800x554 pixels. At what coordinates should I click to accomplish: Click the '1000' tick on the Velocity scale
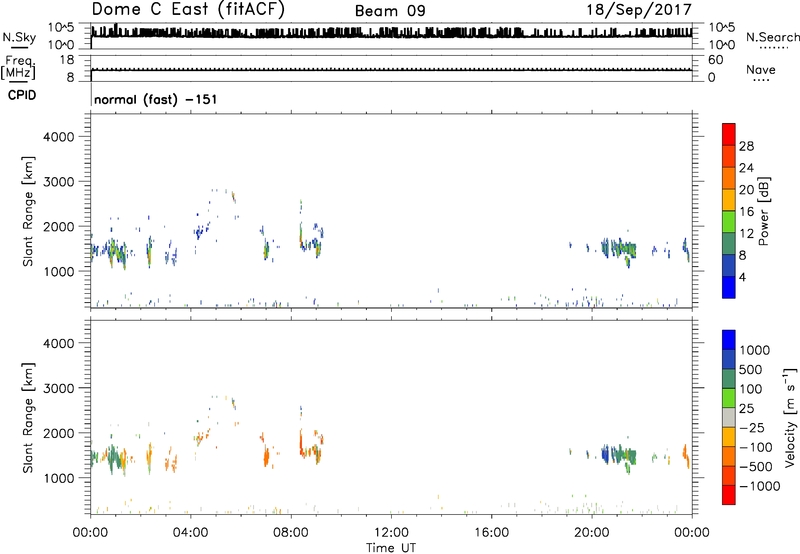click(754, 350)
